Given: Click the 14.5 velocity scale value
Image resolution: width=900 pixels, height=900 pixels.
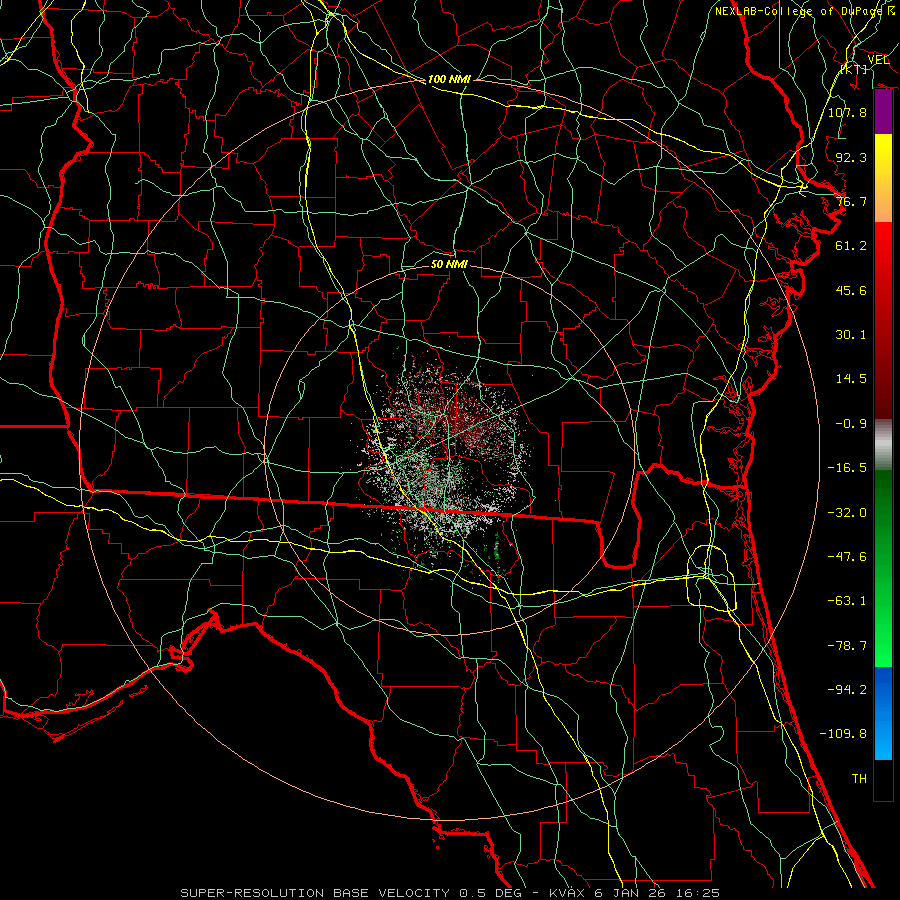Looking at the screenshot, I should point(851,379).
